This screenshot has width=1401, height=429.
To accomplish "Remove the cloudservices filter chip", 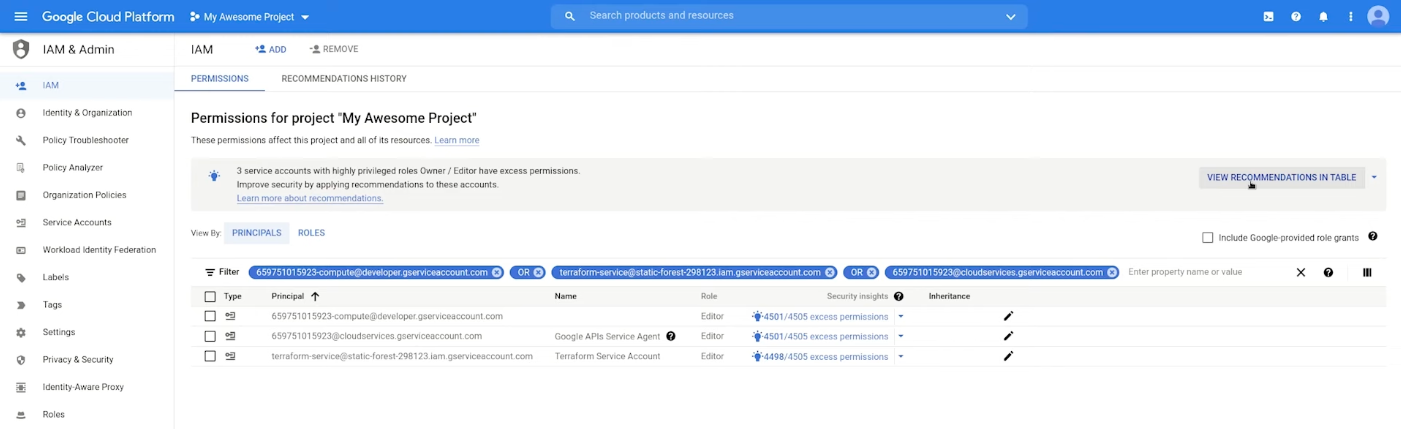I will [1112, 272].
